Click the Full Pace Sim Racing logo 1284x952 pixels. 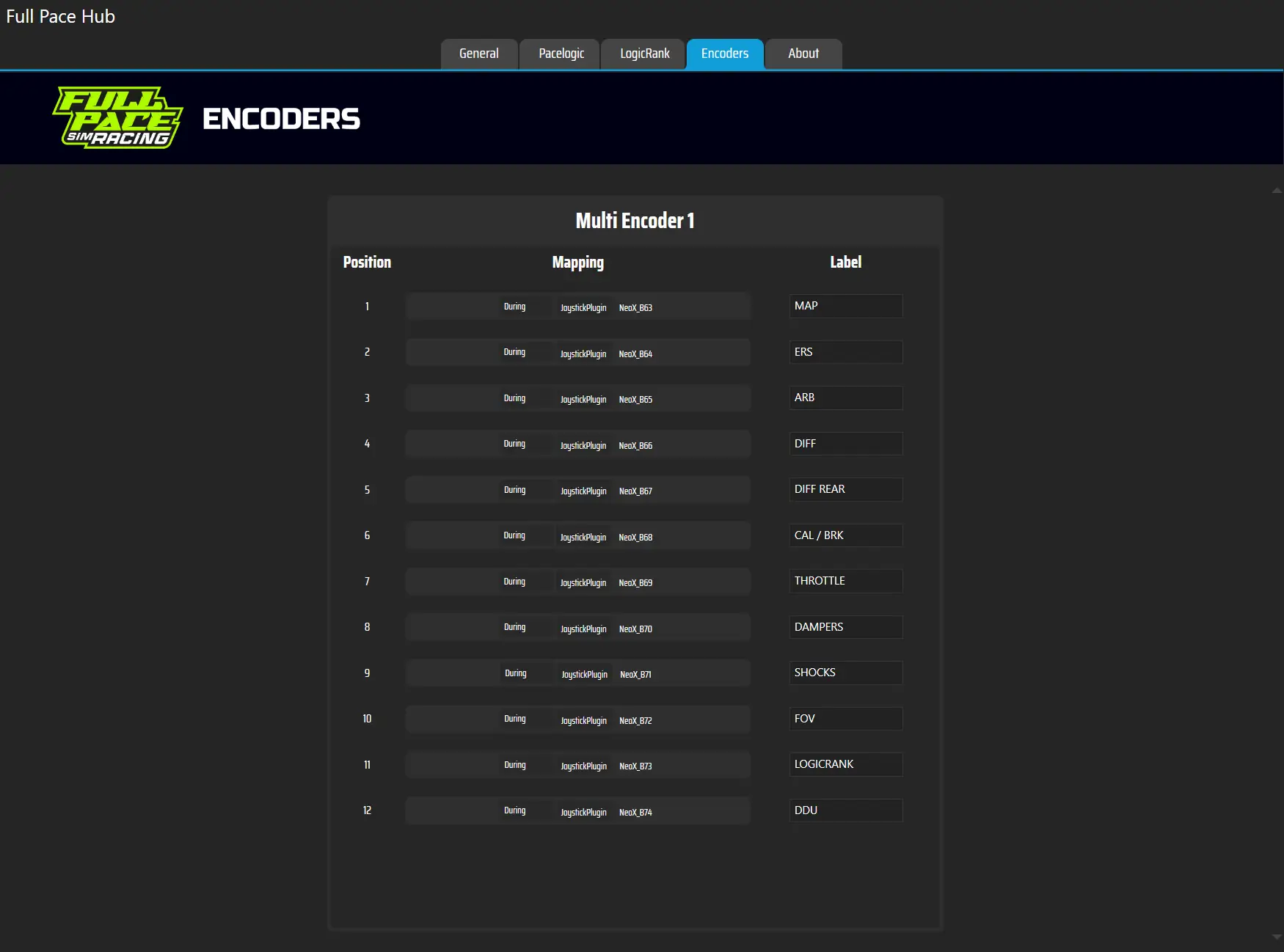(115, 117)
